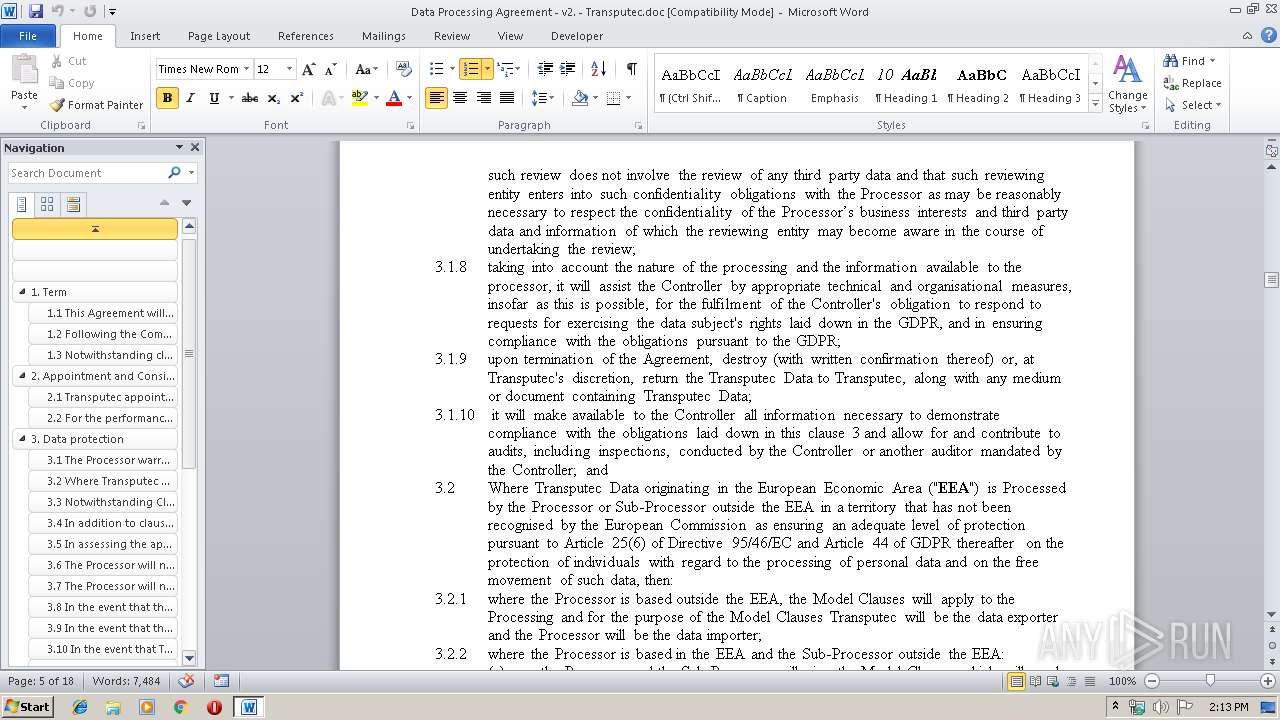1280x720 pixels.
Task: Jump to next heading in Navigation
Action: tap(186, 204)
